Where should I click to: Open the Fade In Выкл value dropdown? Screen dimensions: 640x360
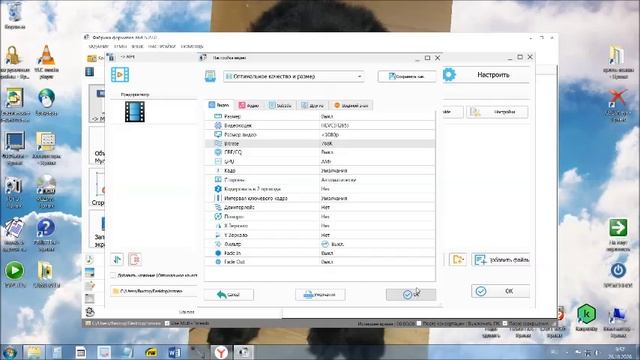click(x=377, y=253)
